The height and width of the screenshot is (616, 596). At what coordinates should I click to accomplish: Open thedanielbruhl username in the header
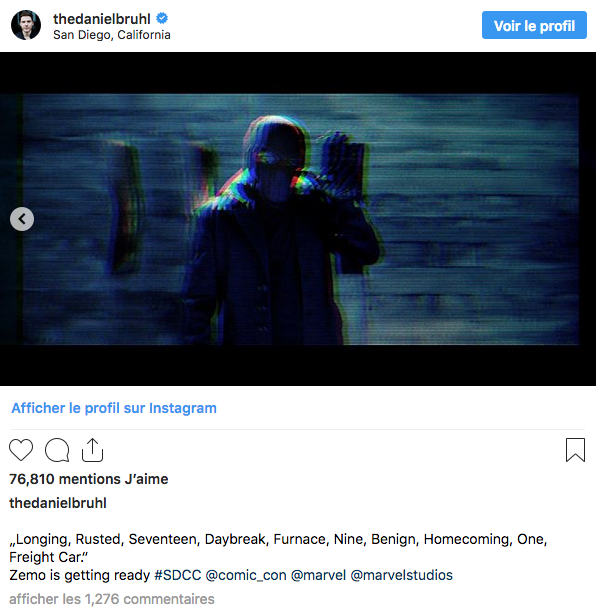(x=102, y=18)
